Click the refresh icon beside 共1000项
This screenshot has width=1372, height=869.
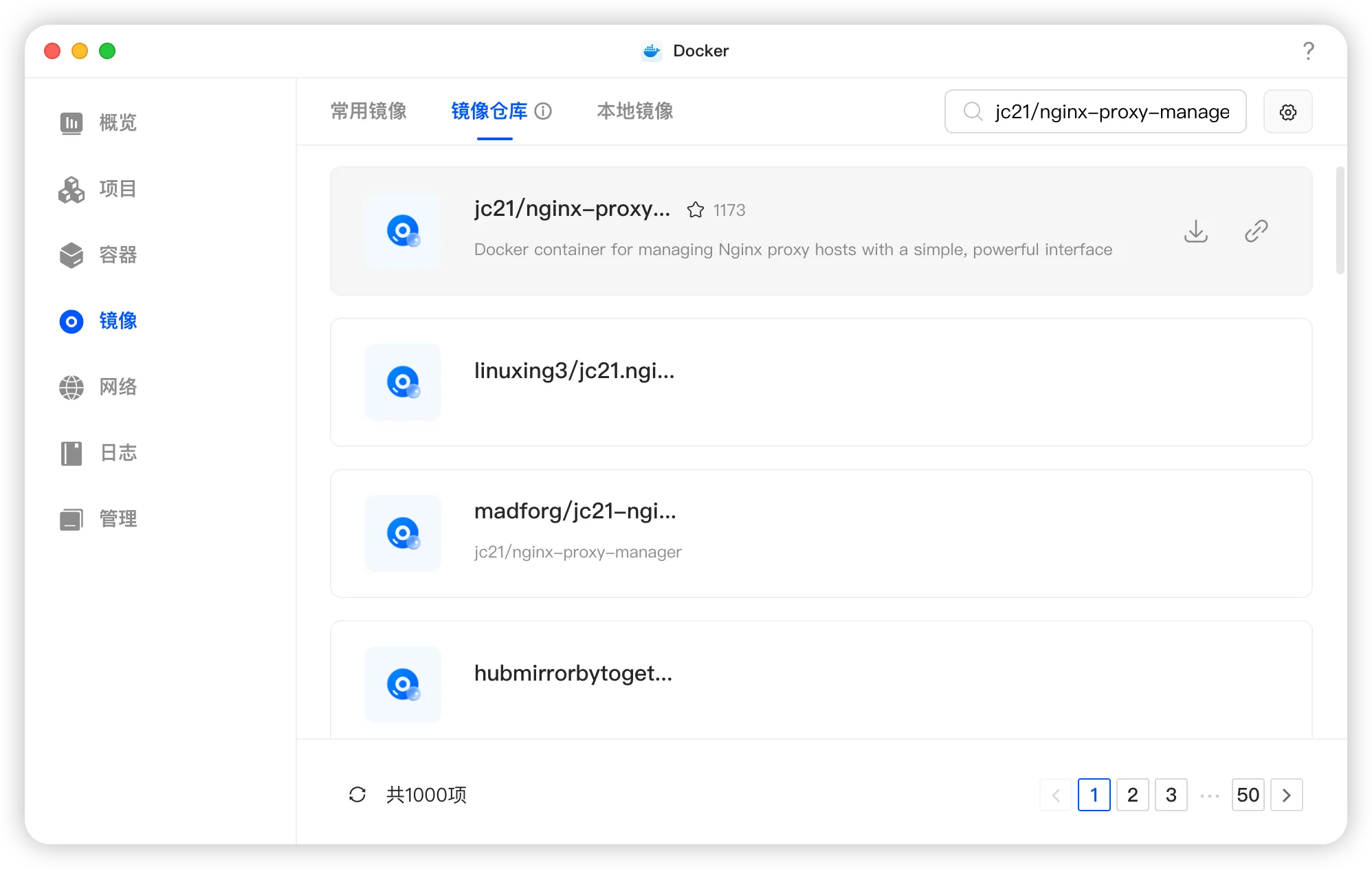(357, 795)
